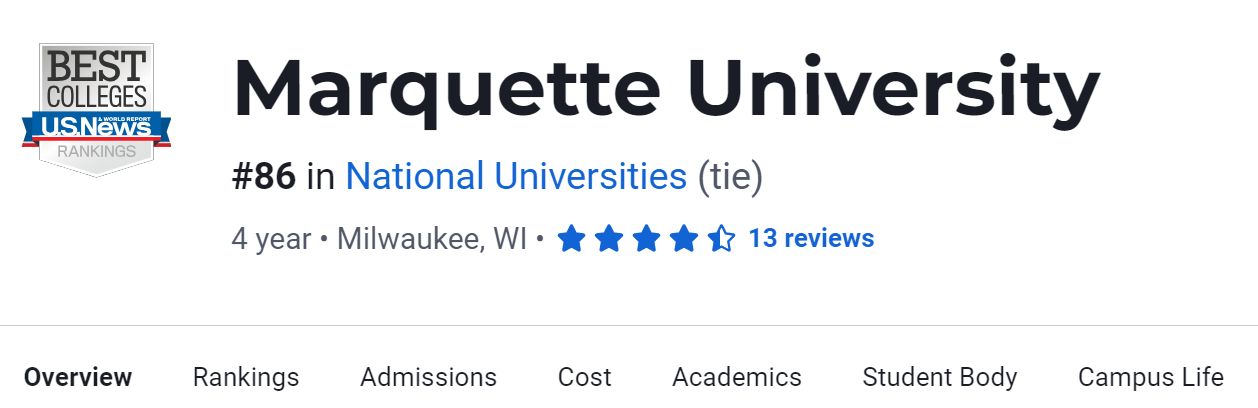The height and width of the screenshot is (408, 1258).
Task: Click the half-filled fifth rating star
Action: click(x=721, y=239)
